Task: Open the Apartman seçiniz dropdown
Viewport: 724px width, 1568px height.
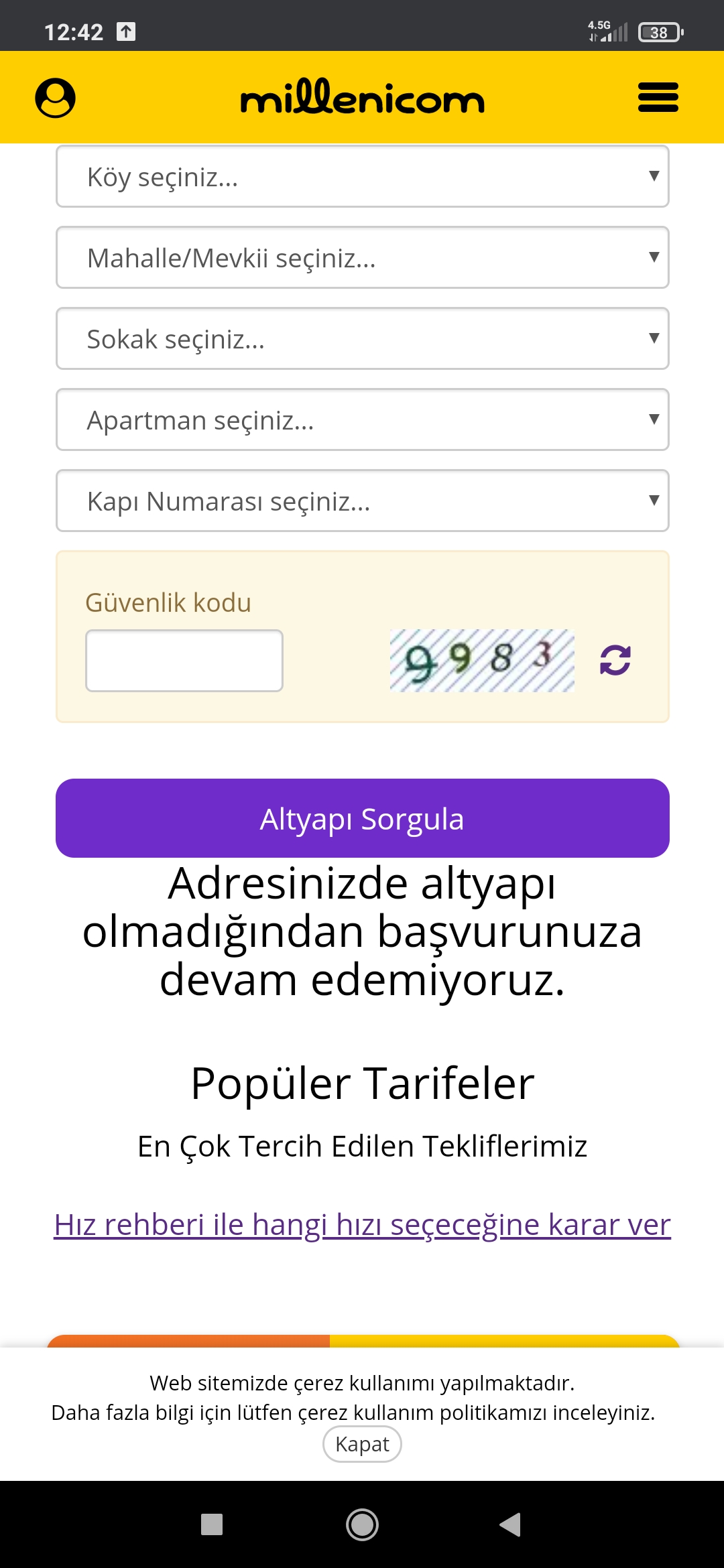Action: pos(362,420)
